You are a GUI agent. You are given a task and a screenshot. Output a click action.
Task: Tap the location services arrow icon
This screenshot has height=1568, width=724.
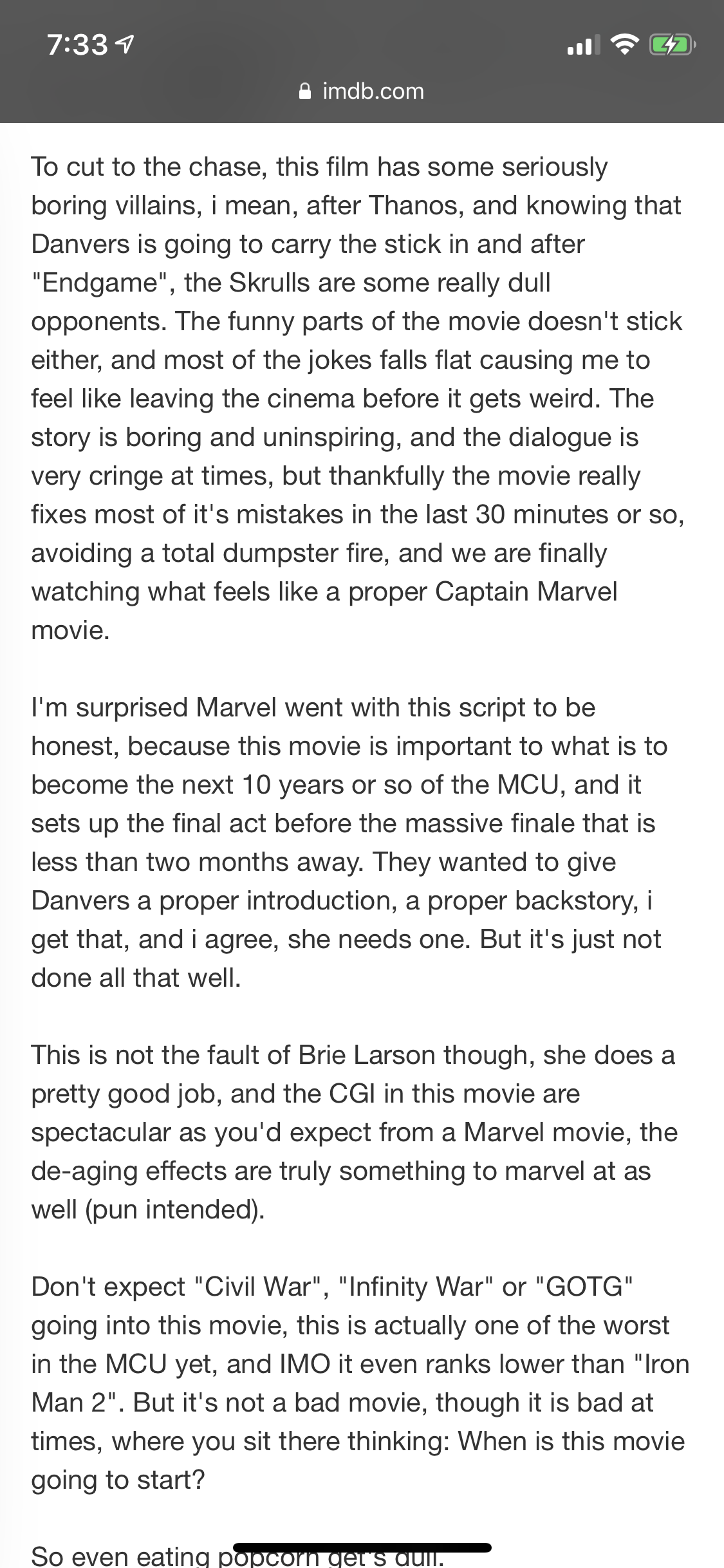pos(126,44)
